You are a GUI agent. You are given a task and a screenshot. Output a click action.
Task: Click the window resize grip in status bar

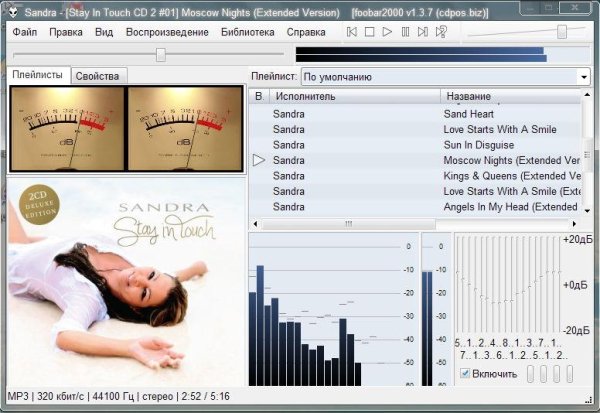(589, 399)
